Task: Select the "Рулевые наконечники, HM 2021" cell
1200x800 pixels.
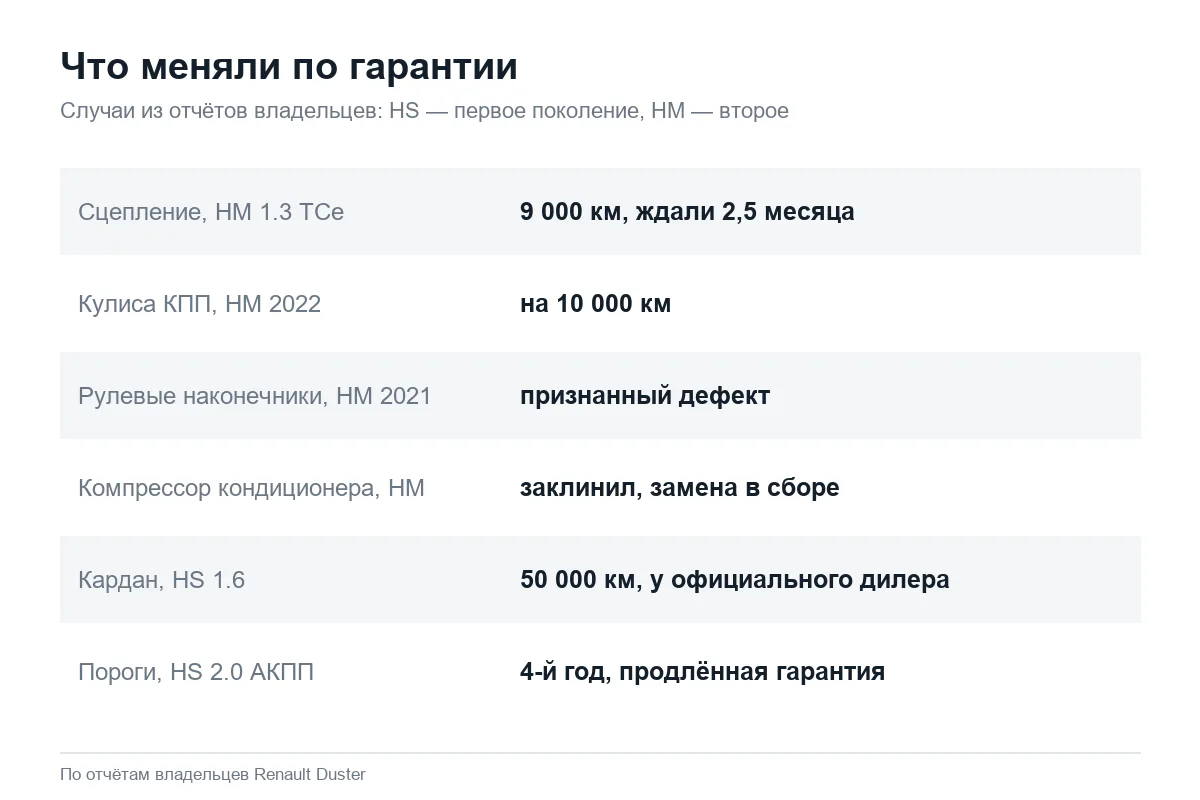Action: tap(254, 396)
